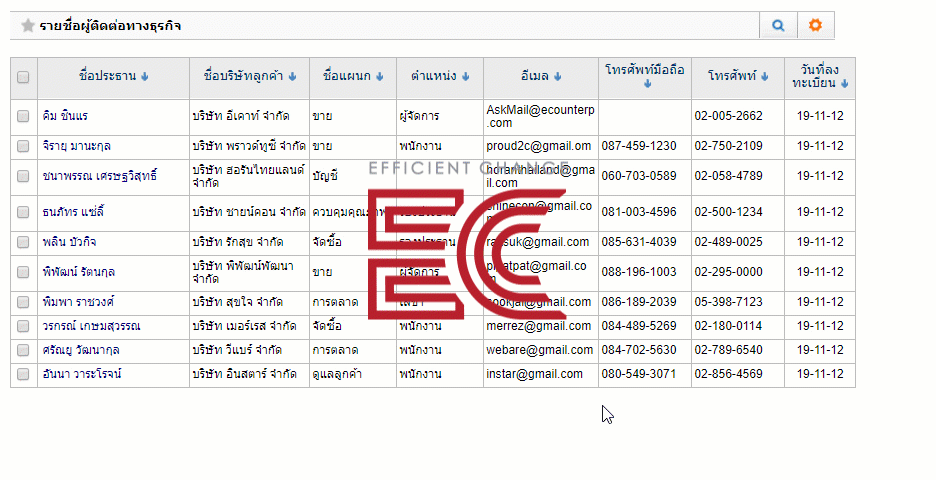Click email proud2c@gmail.om
The height and width of the screenshot is (480, 936).
[538, 146]
